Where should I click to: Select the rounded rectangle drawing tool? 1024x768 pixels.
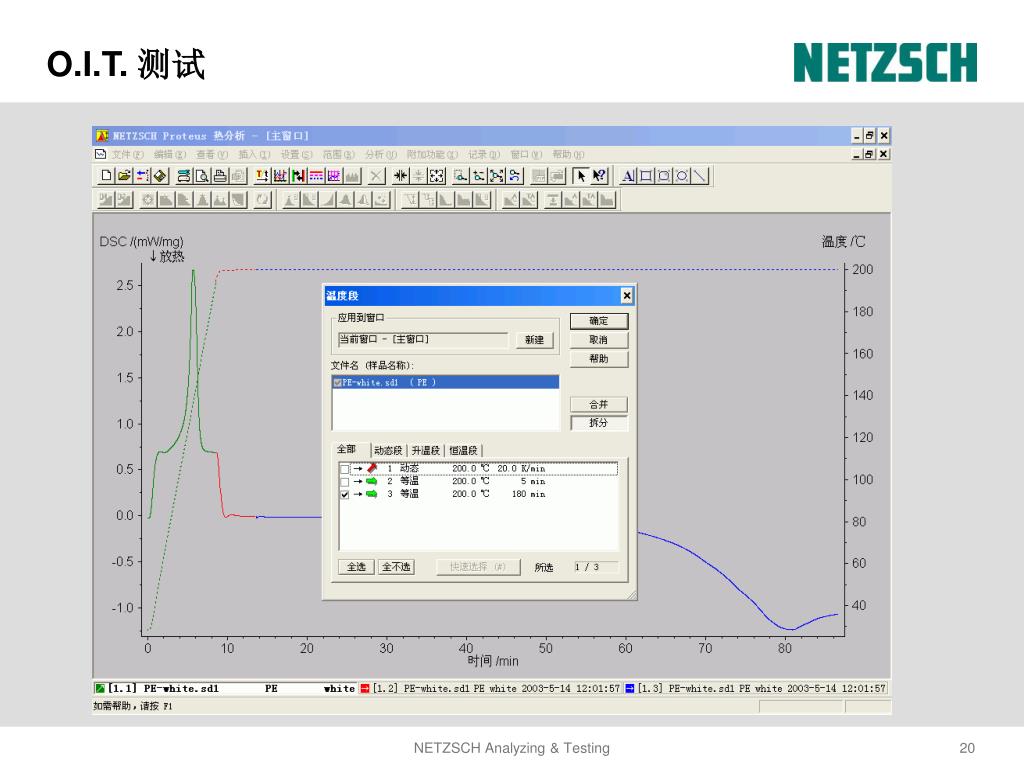click(664, 176)
